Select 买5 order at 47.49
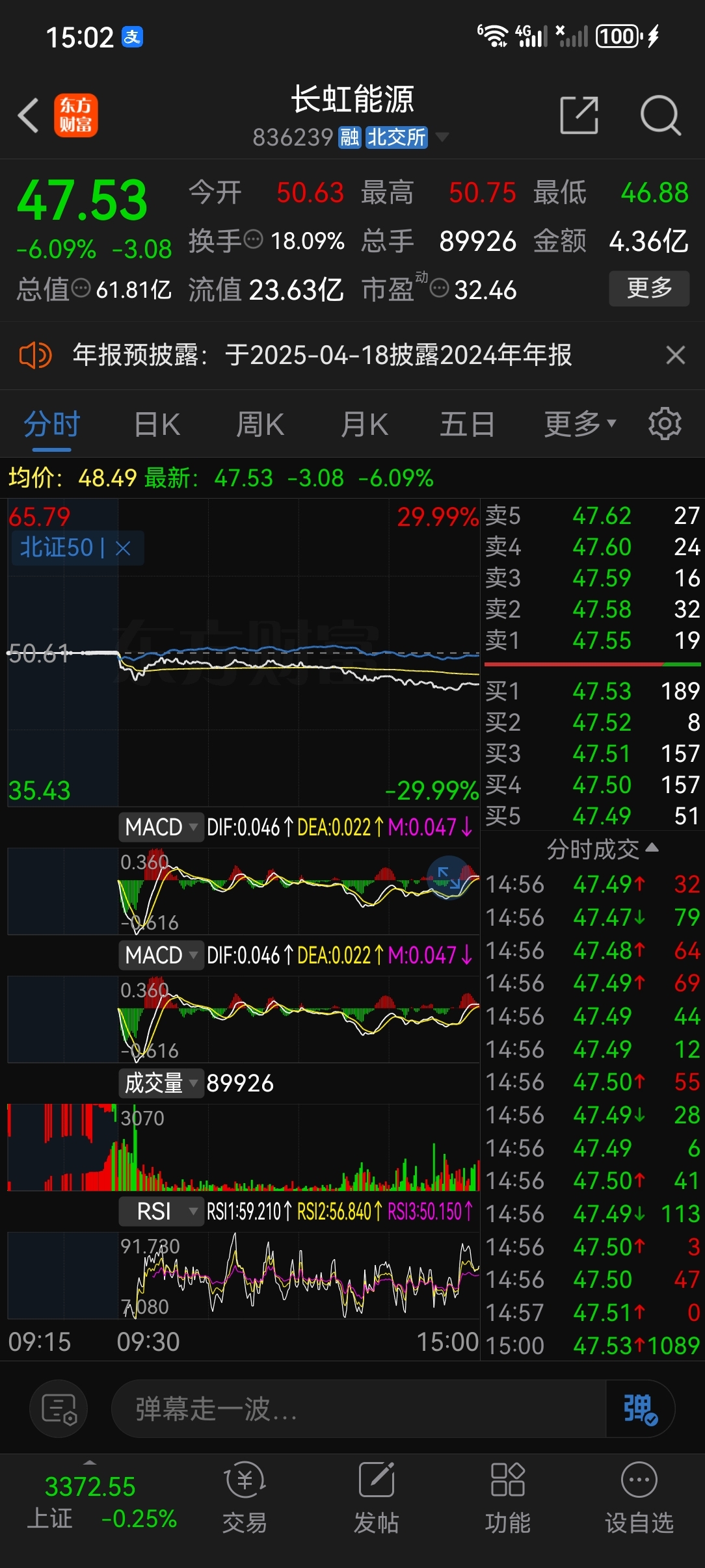 pyautogui.click(x=592, y=816)
